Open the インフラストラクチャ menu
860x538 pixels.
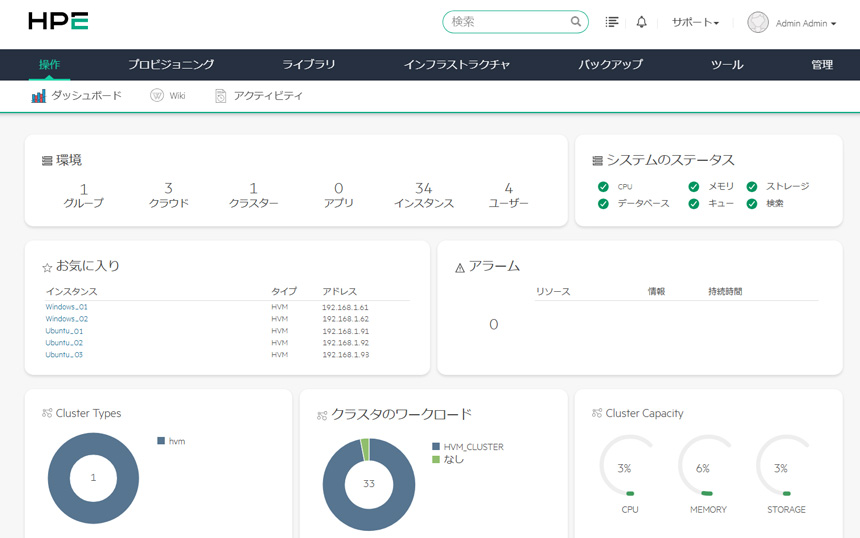click(457, 65)
